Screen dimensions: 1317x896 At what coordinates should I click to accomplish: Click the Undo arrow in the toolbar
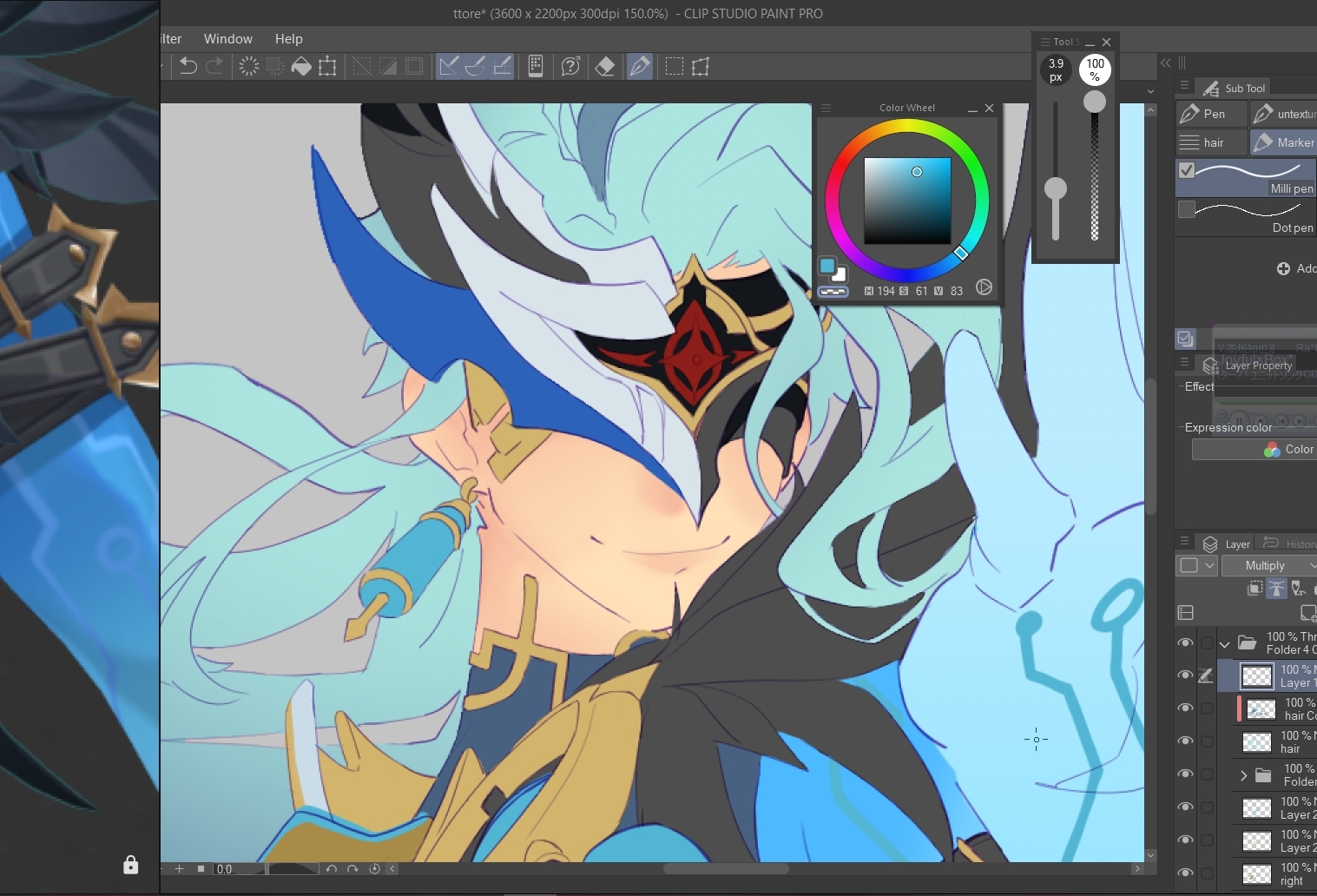(x=188, y=67)
